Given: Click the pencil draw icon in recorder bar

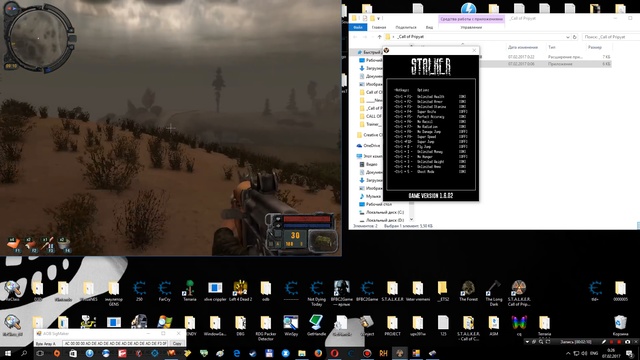Looking at the screenshot, I should point(604,342).
